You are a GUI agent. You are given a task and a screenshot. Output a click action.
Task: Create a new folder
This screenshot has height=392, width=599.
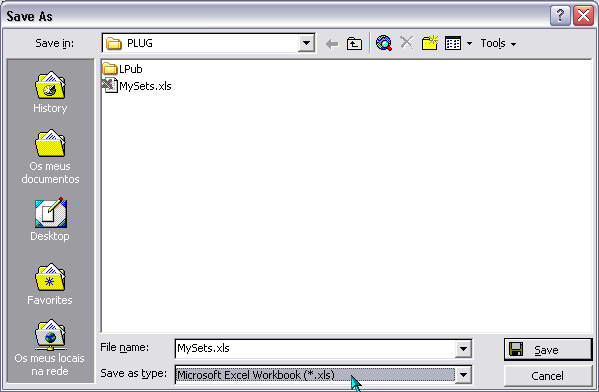pos(430,43)
